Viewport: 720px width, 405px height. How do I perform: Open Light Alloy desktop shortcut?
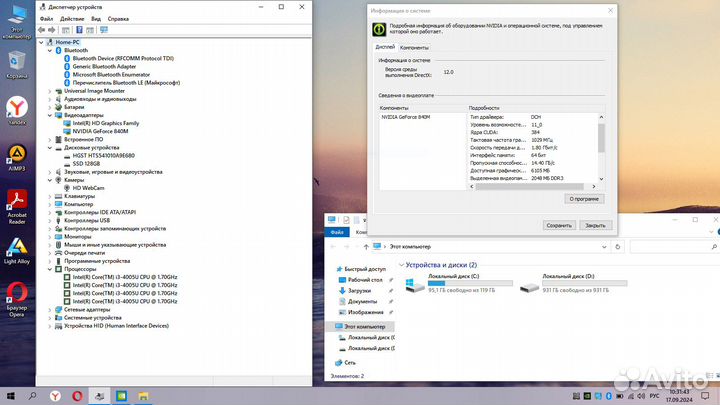click(17, 251)
